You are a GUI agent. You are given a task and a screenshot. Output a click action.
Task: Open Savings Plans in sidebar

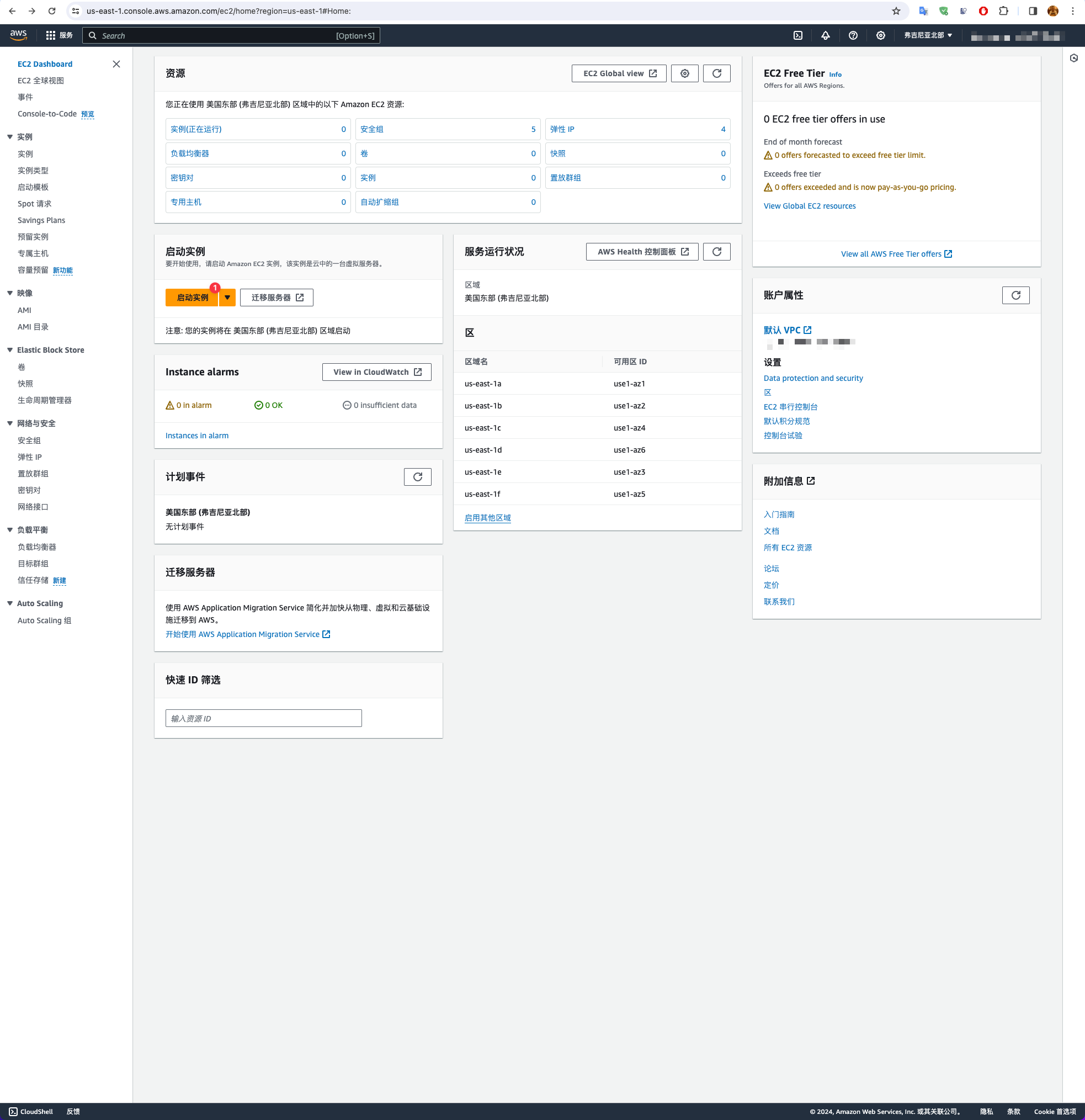pyautogui.click(x=41, y=221)
